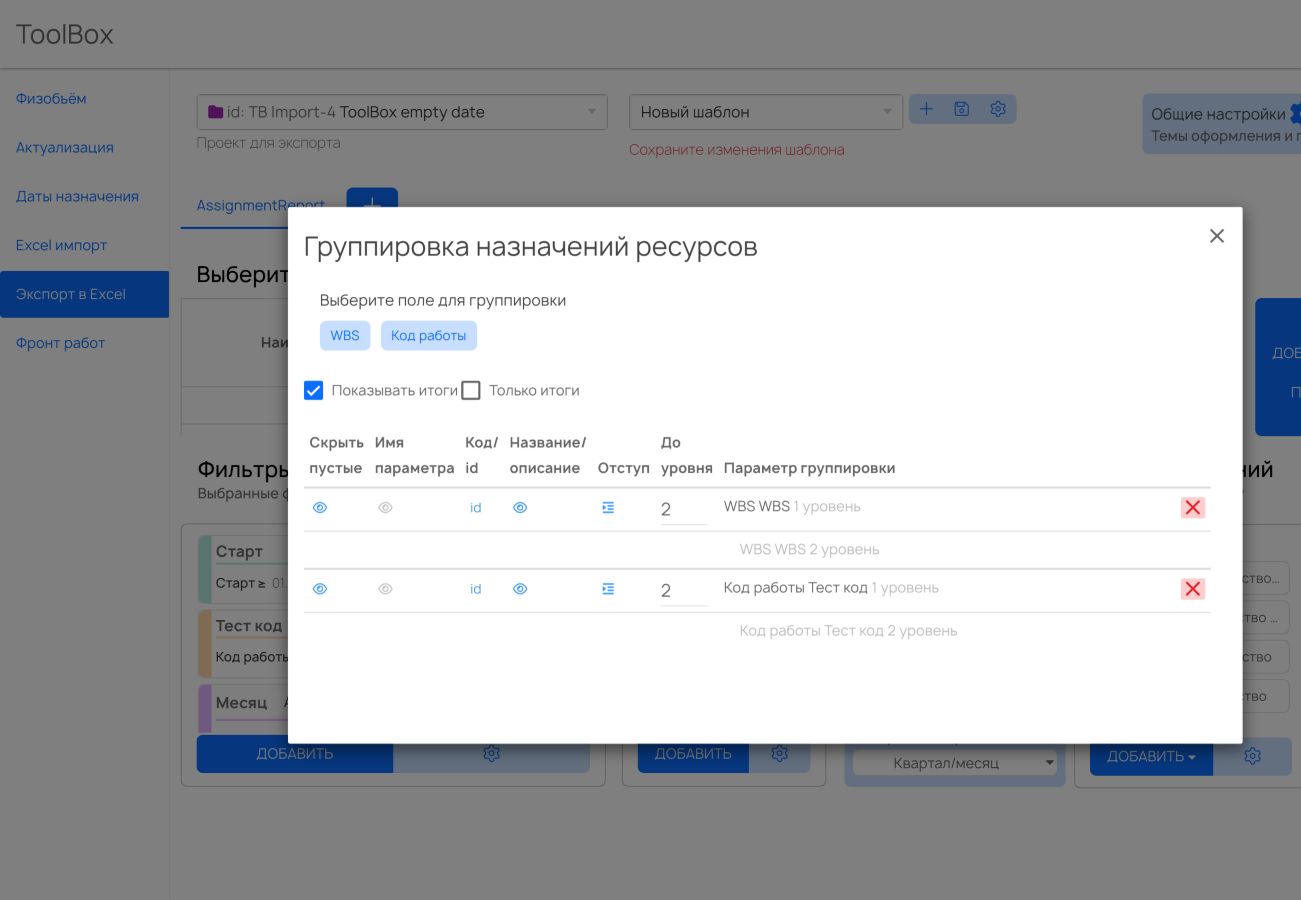Uncheck Показывать итоги checkbox
The image size is (1301, 900).
coord(313,390)
